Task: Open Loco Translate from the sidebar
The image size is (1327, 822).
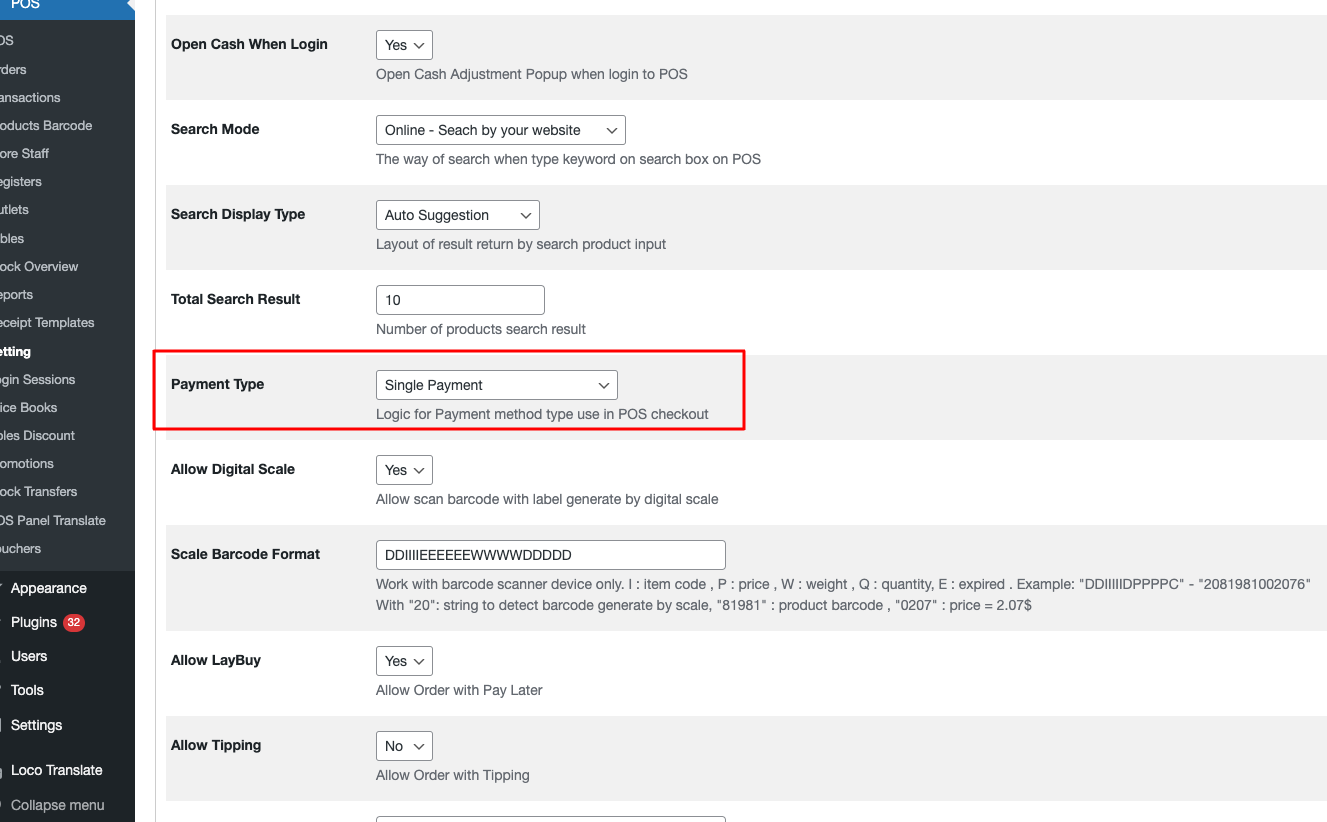Action: pos(56,770)
